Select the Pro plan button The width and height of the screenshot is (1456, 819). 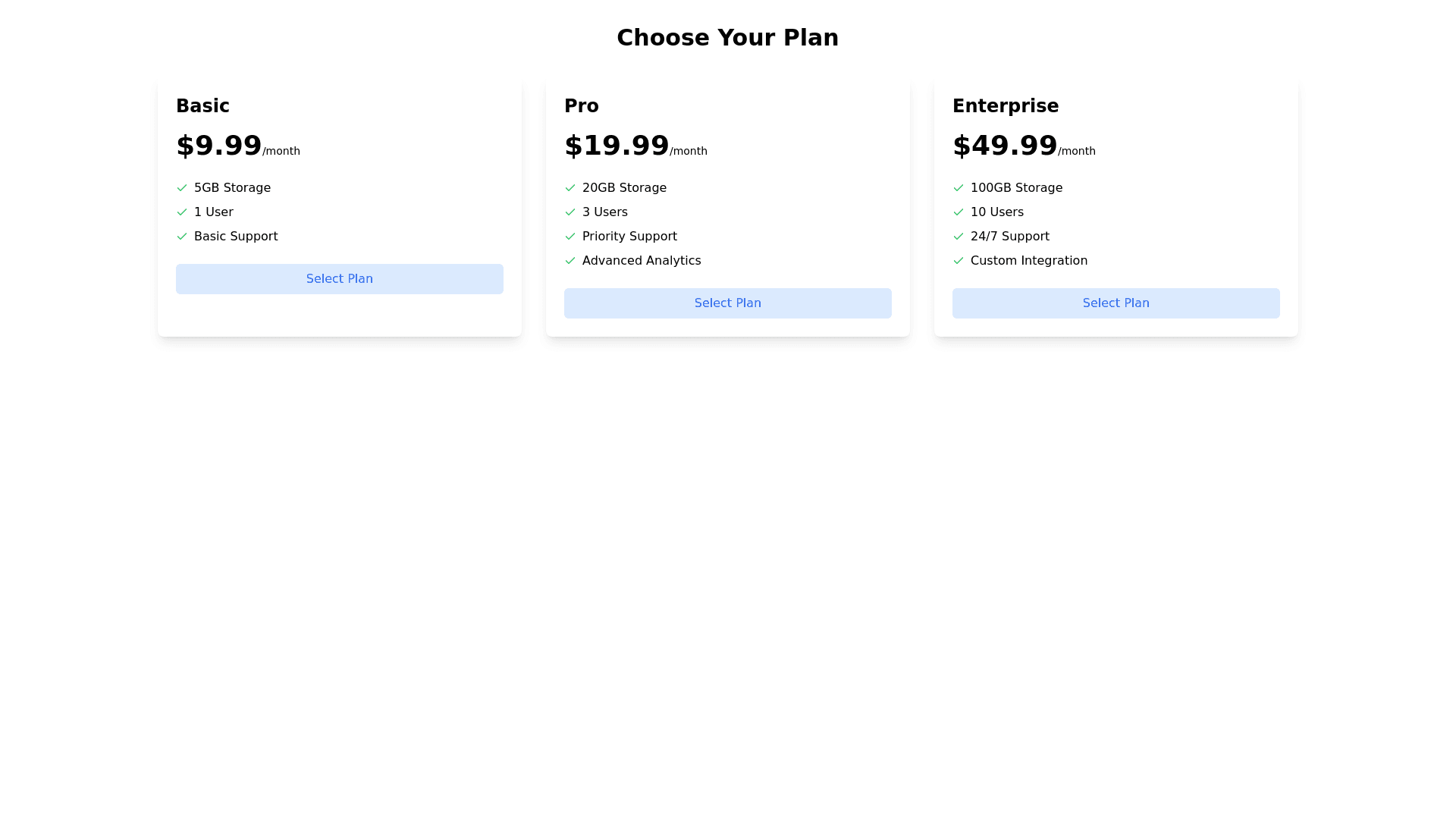tap(727, 303)
